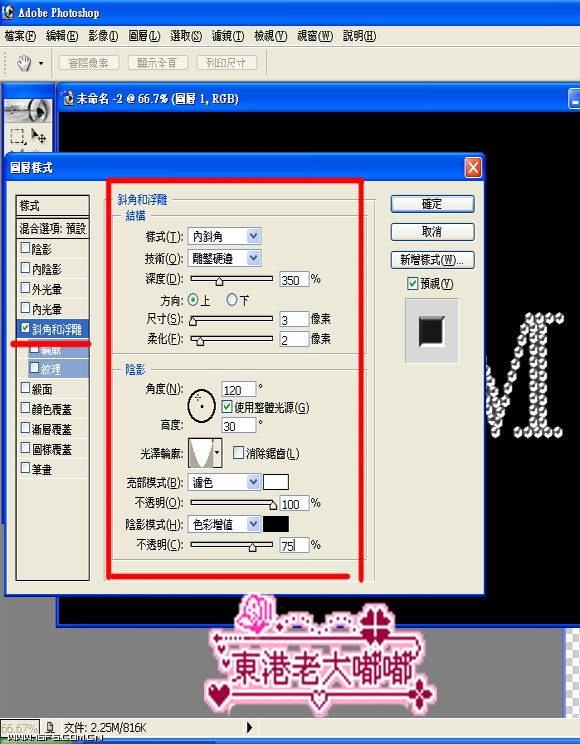Adjust the 不透明(O) highlight opacity slider
The image size is (580, 744).
[x=273, y=505]
